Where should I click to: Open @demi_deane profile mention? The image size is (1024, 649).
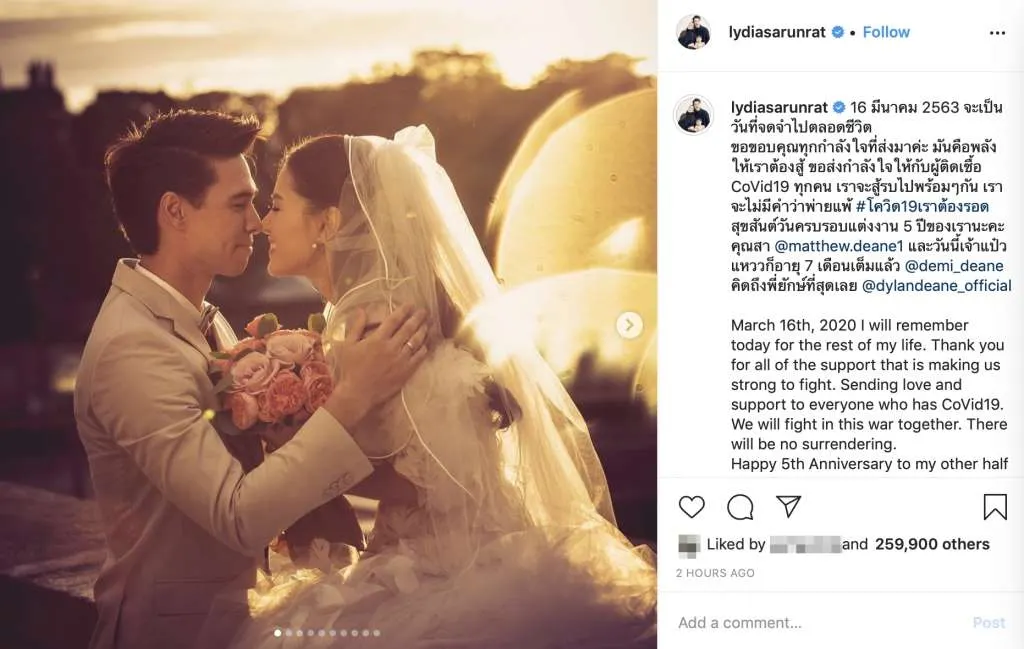(954, 266)
